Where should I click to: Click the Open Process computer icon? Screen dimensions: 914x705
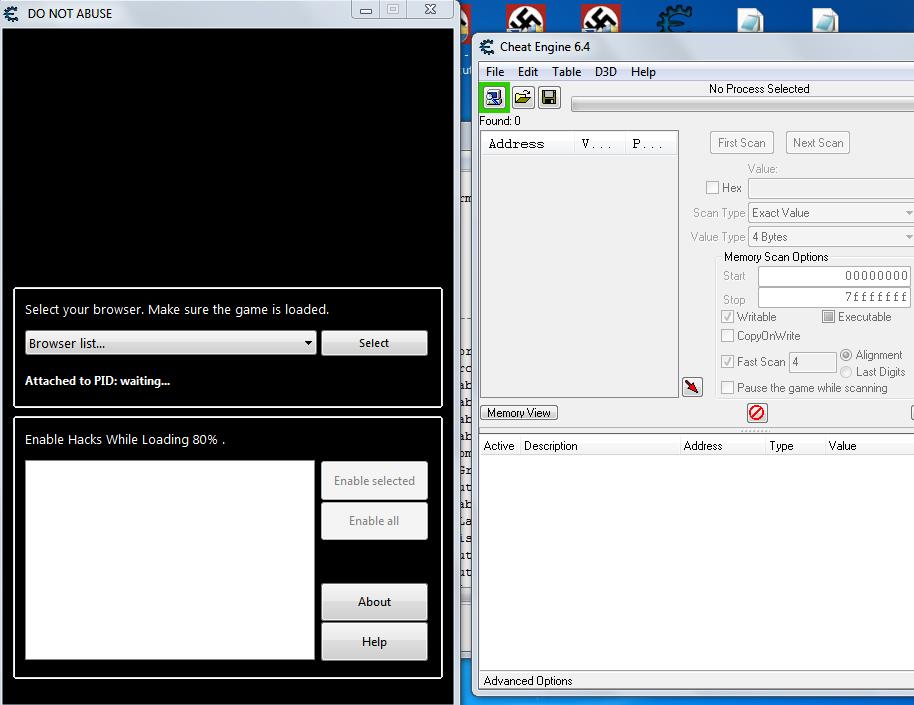[495, 97]
